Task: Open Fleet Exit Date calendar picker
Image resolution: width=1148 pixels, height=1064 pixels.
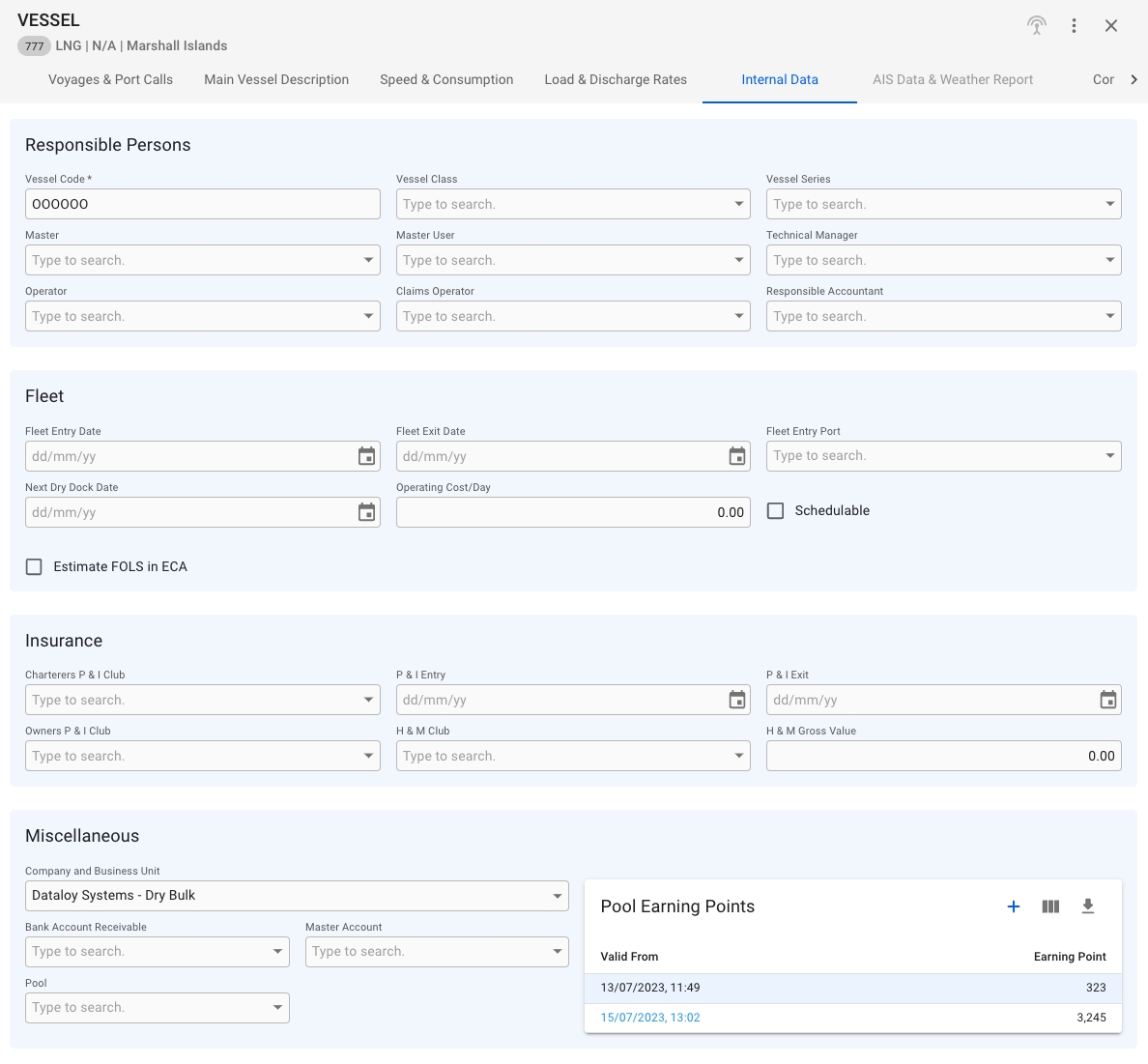Action: pos(737,456)
